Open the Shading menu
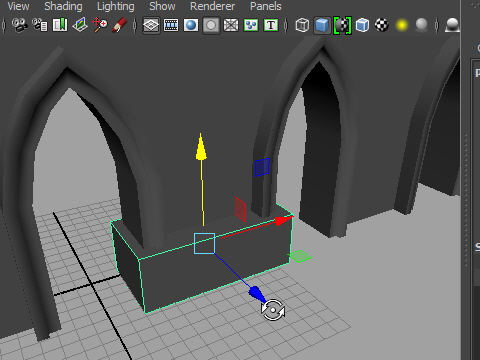 pyautogui.click(x=63, y=6)
